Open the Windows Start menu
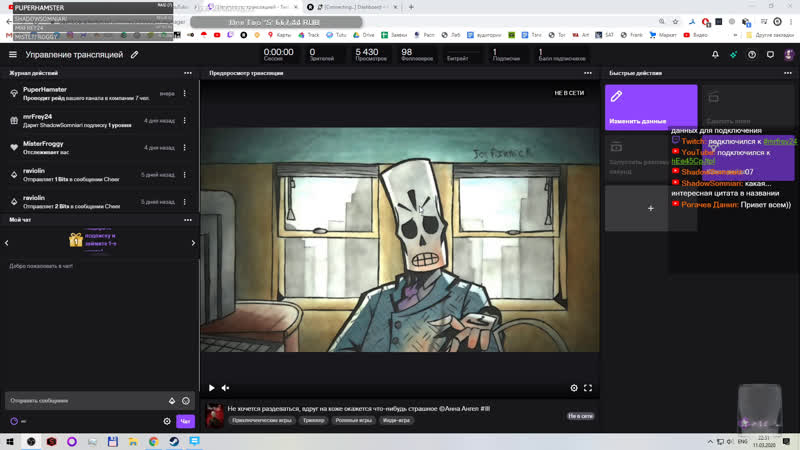Screen dimensions: 800x450 [x=10, y=441]
